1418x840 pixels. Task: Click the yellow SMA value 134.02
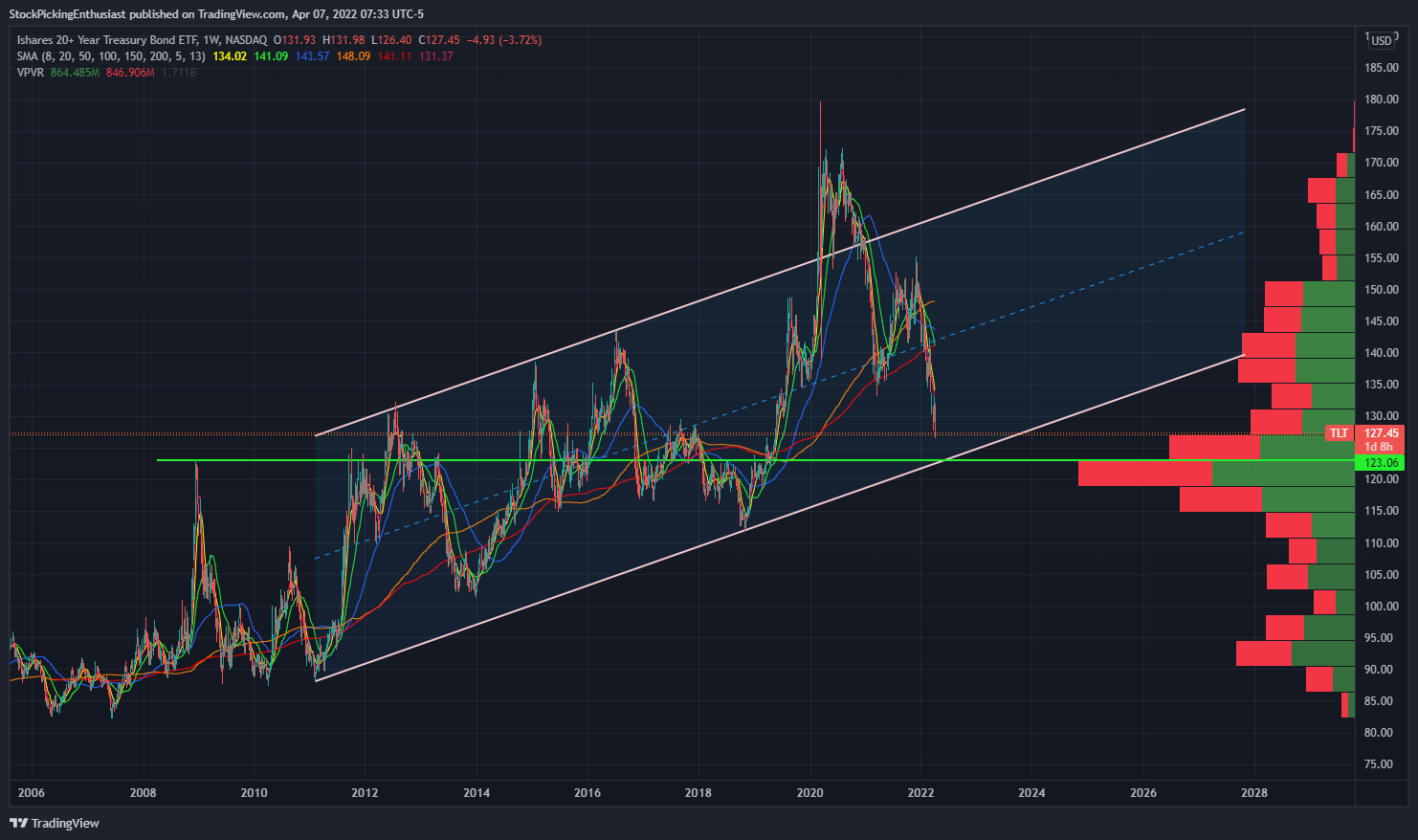(230, 56)
